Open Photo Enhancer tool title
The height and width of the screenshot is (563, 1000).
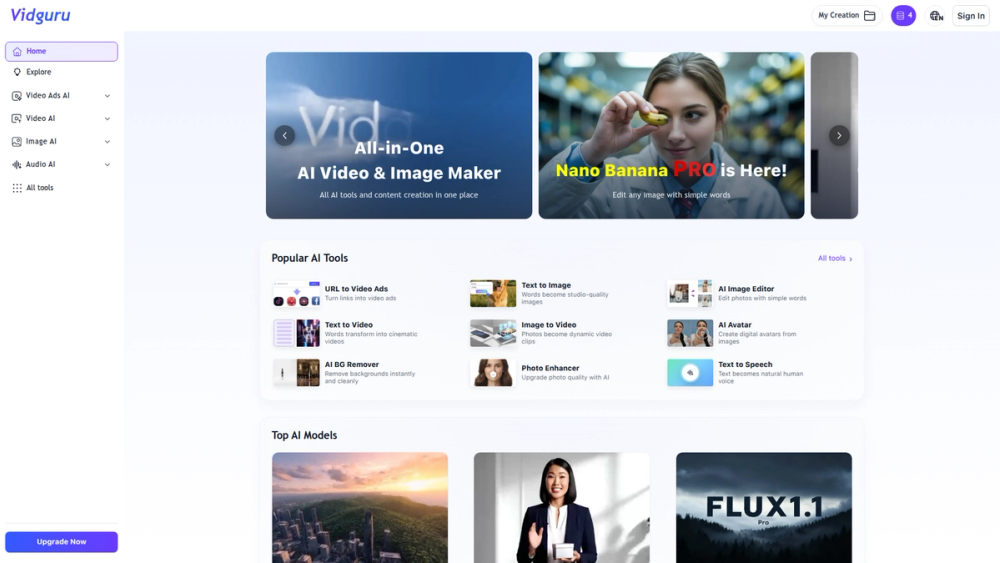[550, 368]
